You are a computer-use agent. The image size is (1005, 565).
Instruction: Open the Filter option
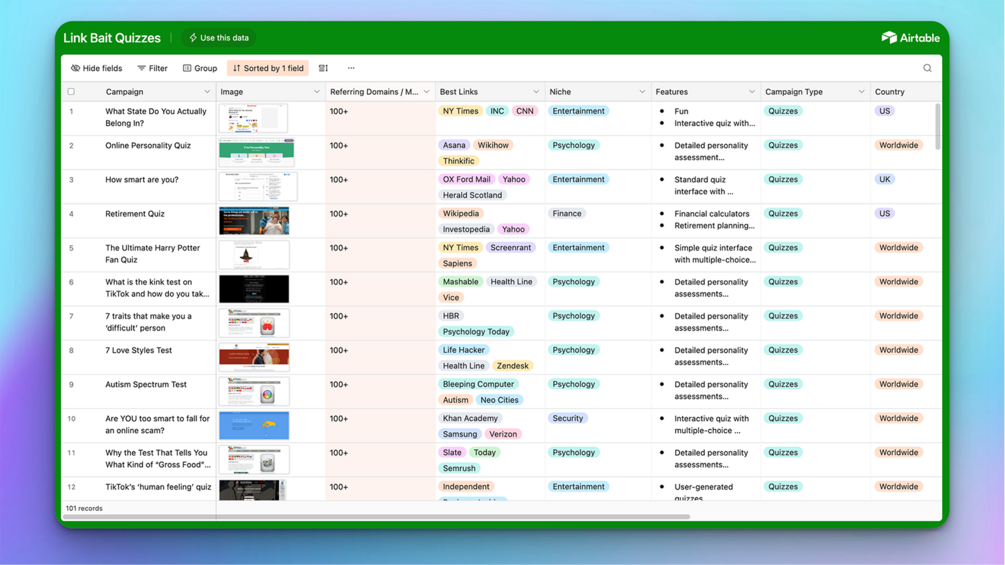[x=153, y=68]
